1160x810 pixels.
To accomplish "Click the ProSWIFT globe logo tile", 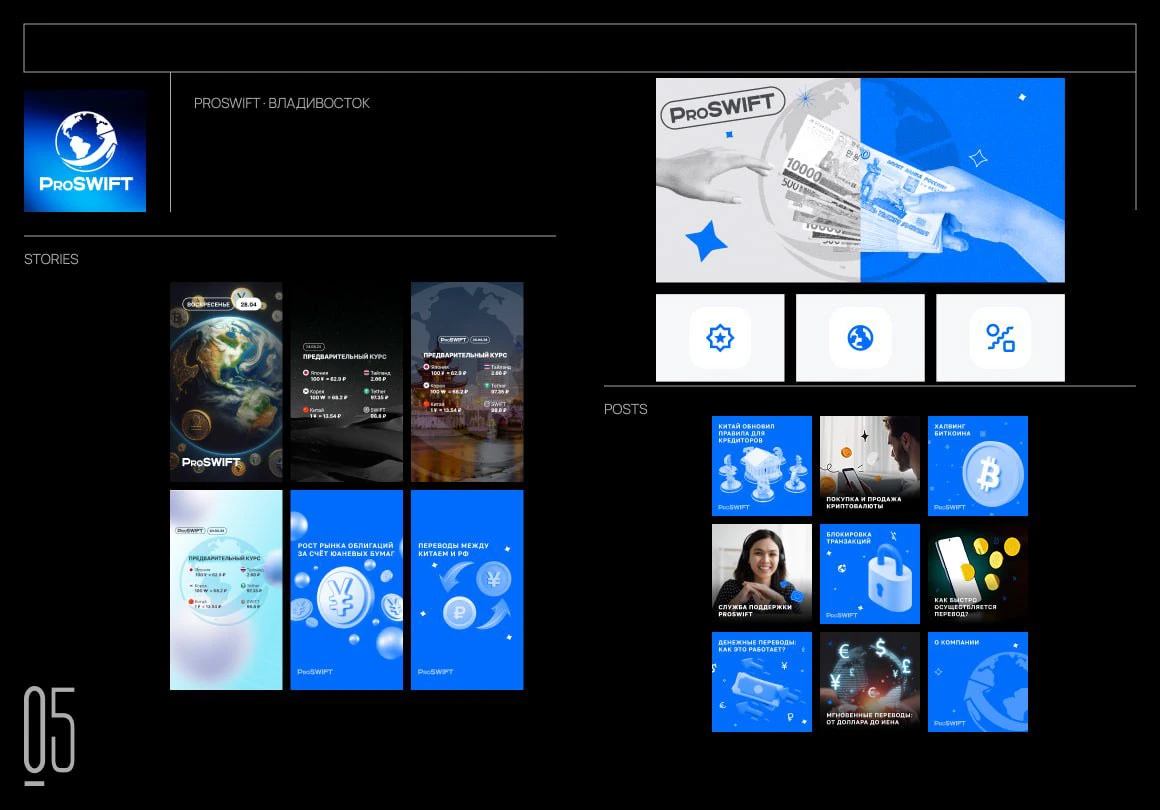I will point(85,151).
